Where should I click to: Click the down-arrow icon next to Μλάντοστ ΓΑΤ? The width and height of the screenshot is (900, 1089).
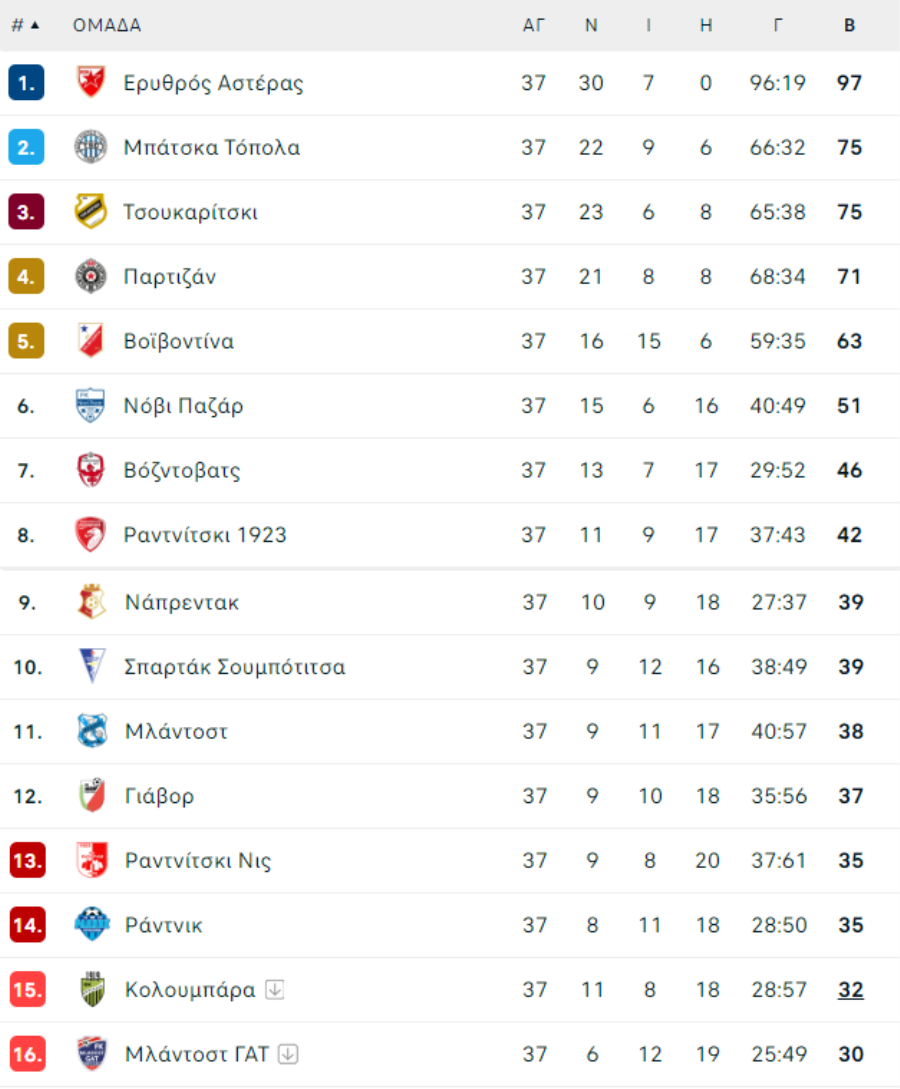coord(288,1054)
